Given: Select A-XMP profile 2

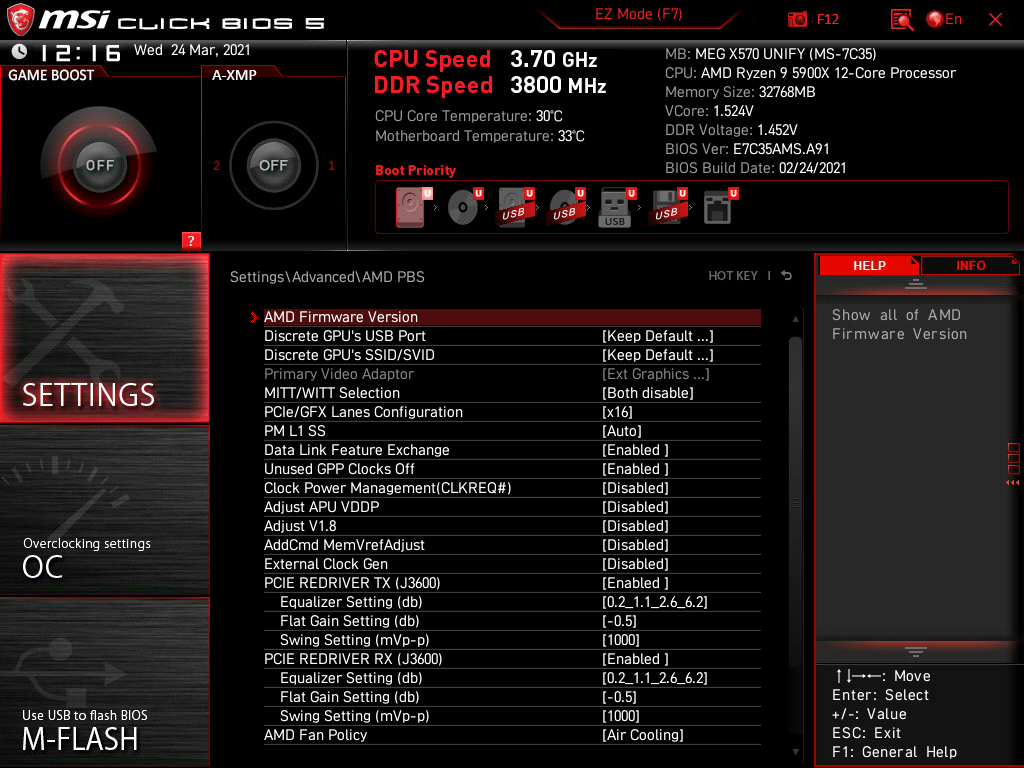Looking at the screenshot, I should 217,166.
